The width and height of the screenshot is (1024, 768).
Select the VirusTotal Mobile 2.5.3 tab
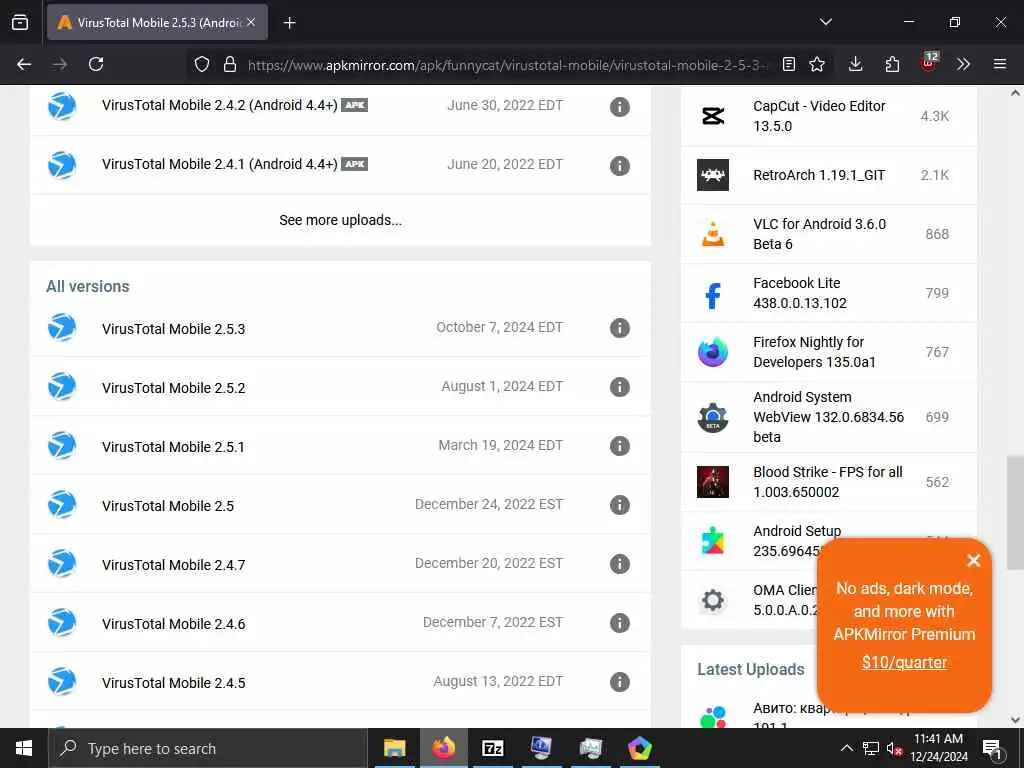[157, 22]
